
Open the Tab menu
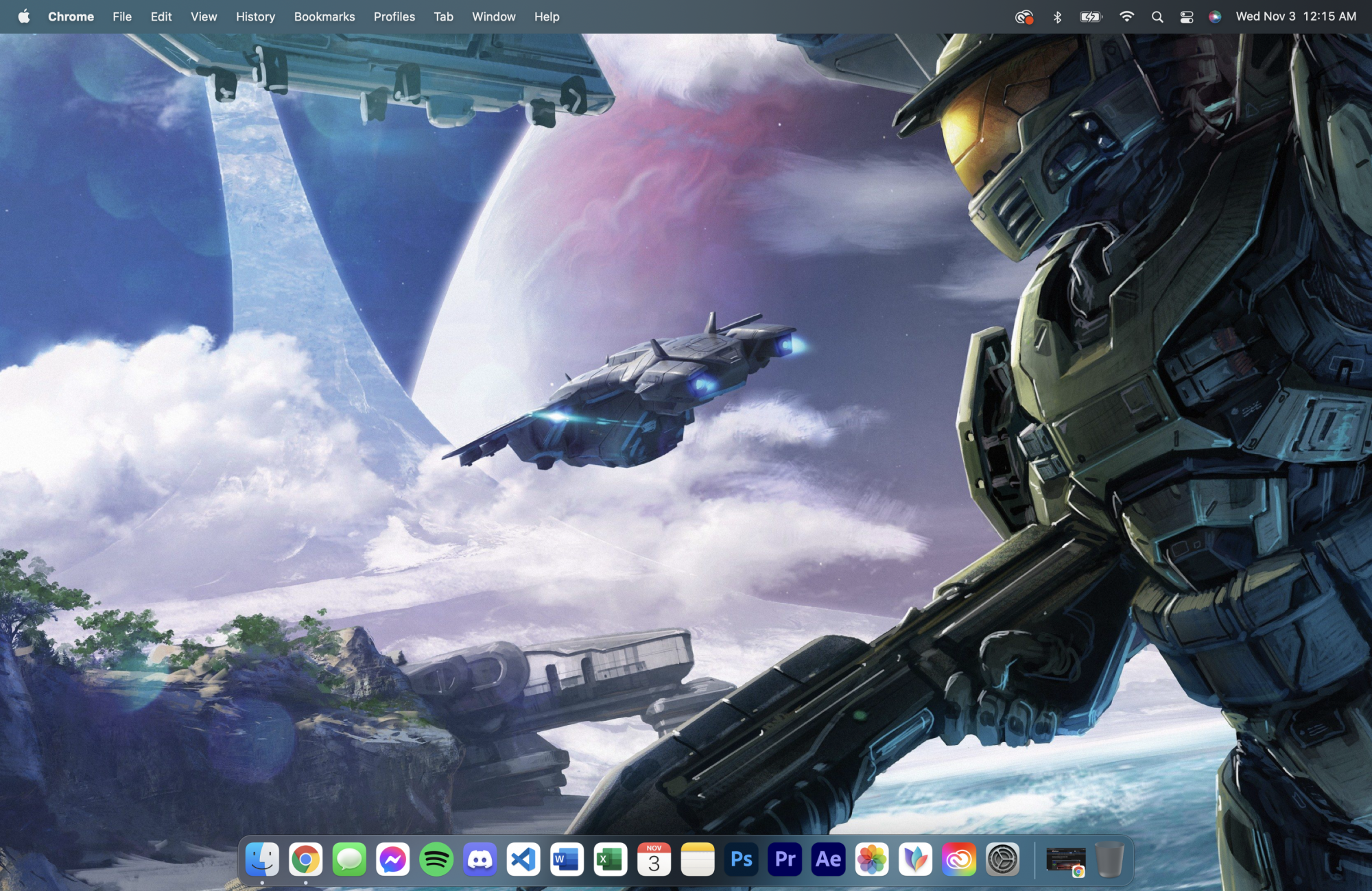[444, 16]
